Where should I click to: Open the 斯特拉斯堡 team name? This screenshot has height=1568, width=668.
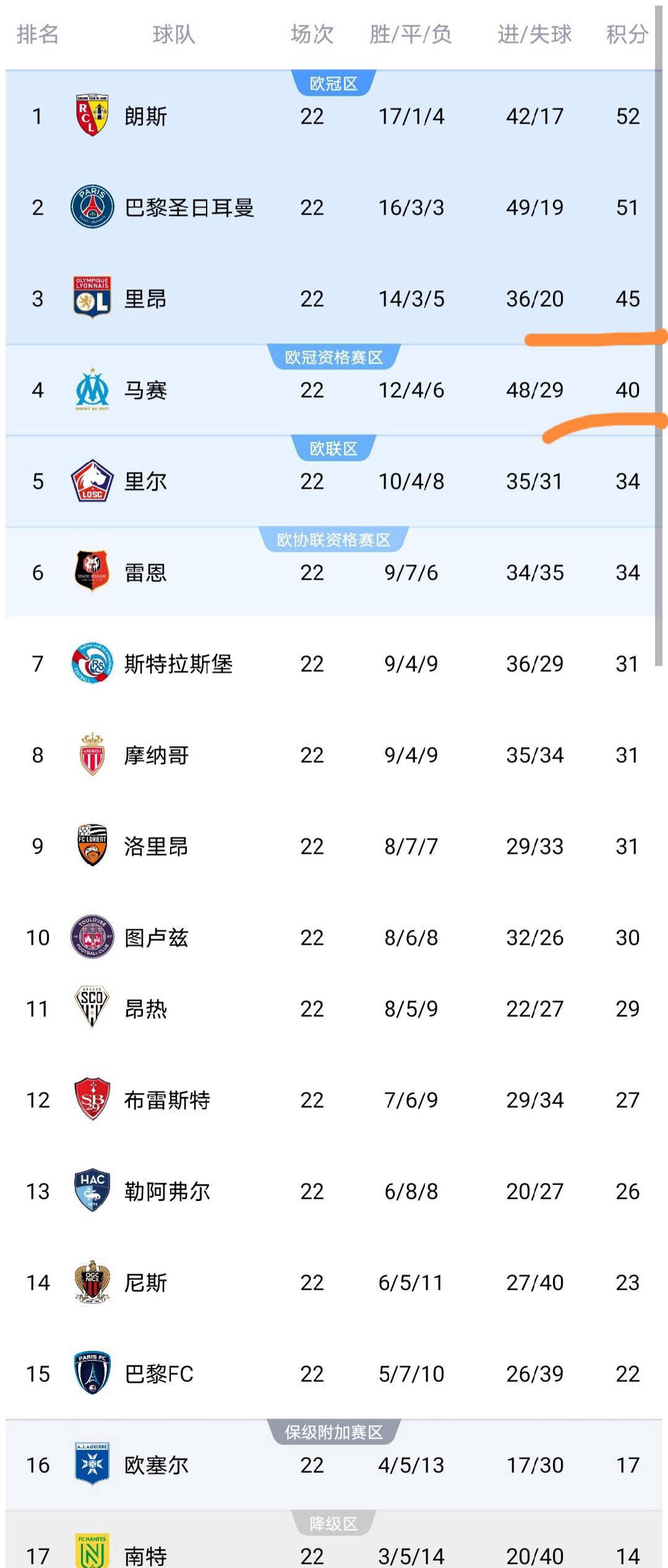178,664
